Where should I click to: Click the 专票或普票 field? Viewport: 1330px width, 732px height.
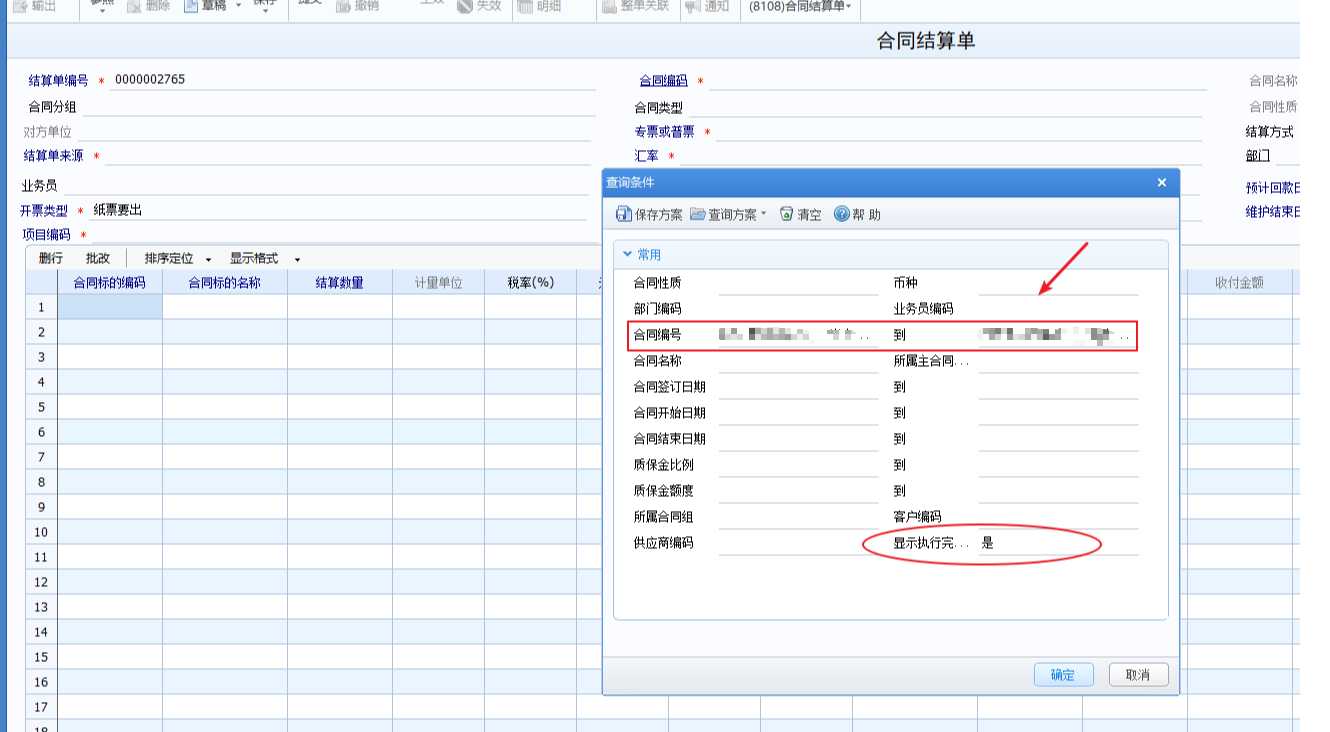coord(961,132)
